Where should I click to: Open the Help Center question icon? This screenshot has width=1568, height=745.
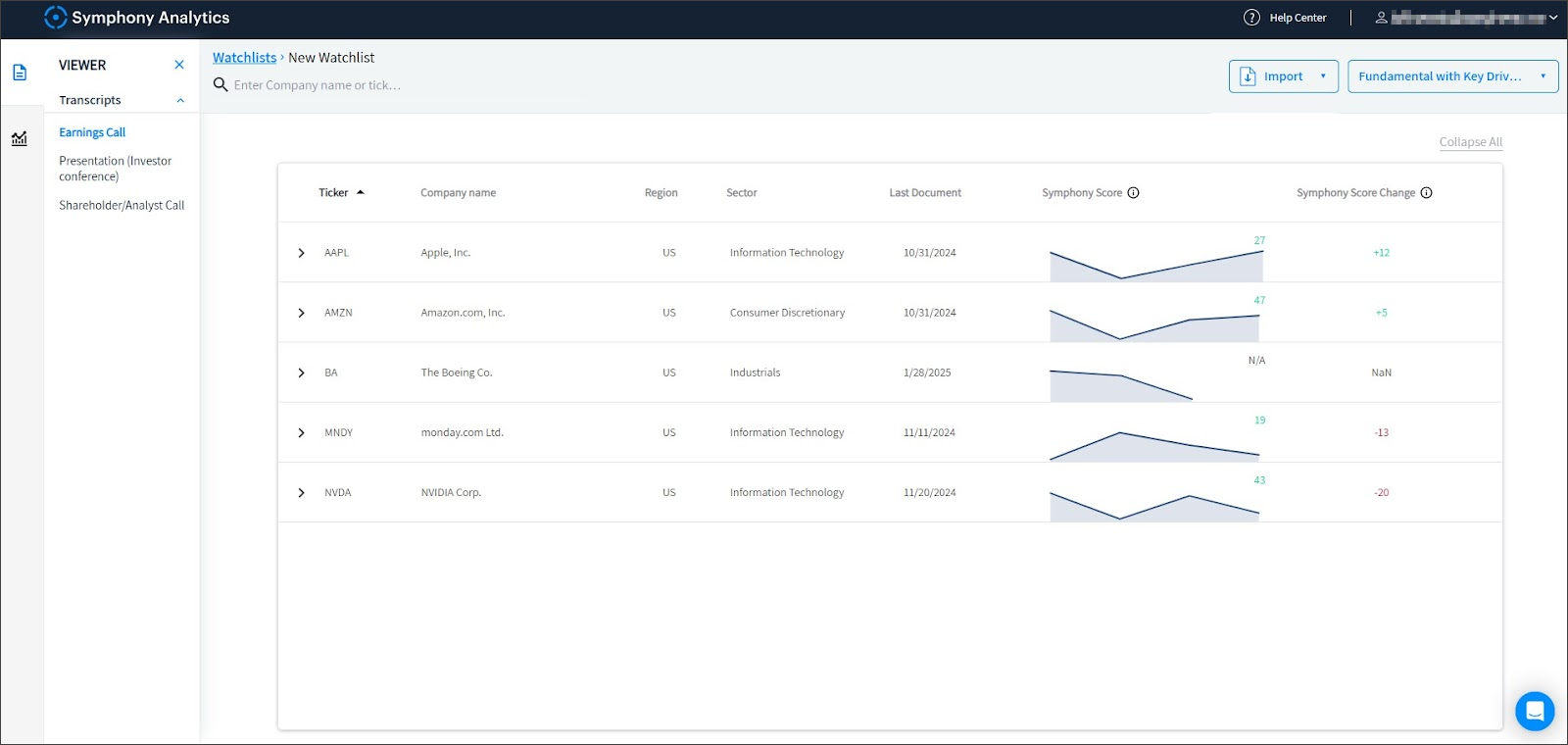point(1251,18)
